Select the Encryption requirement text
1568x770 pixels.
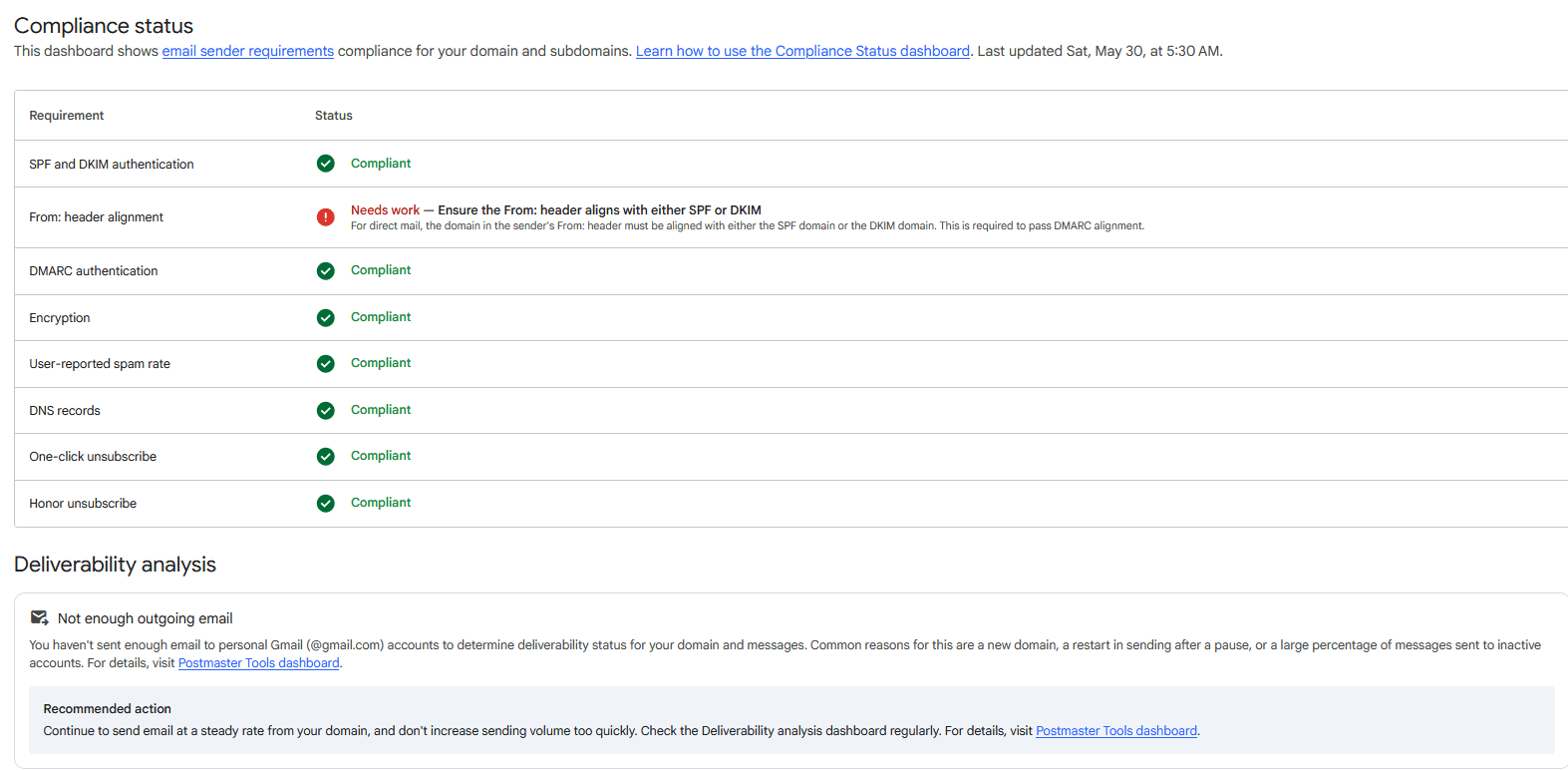coord(60,318)
